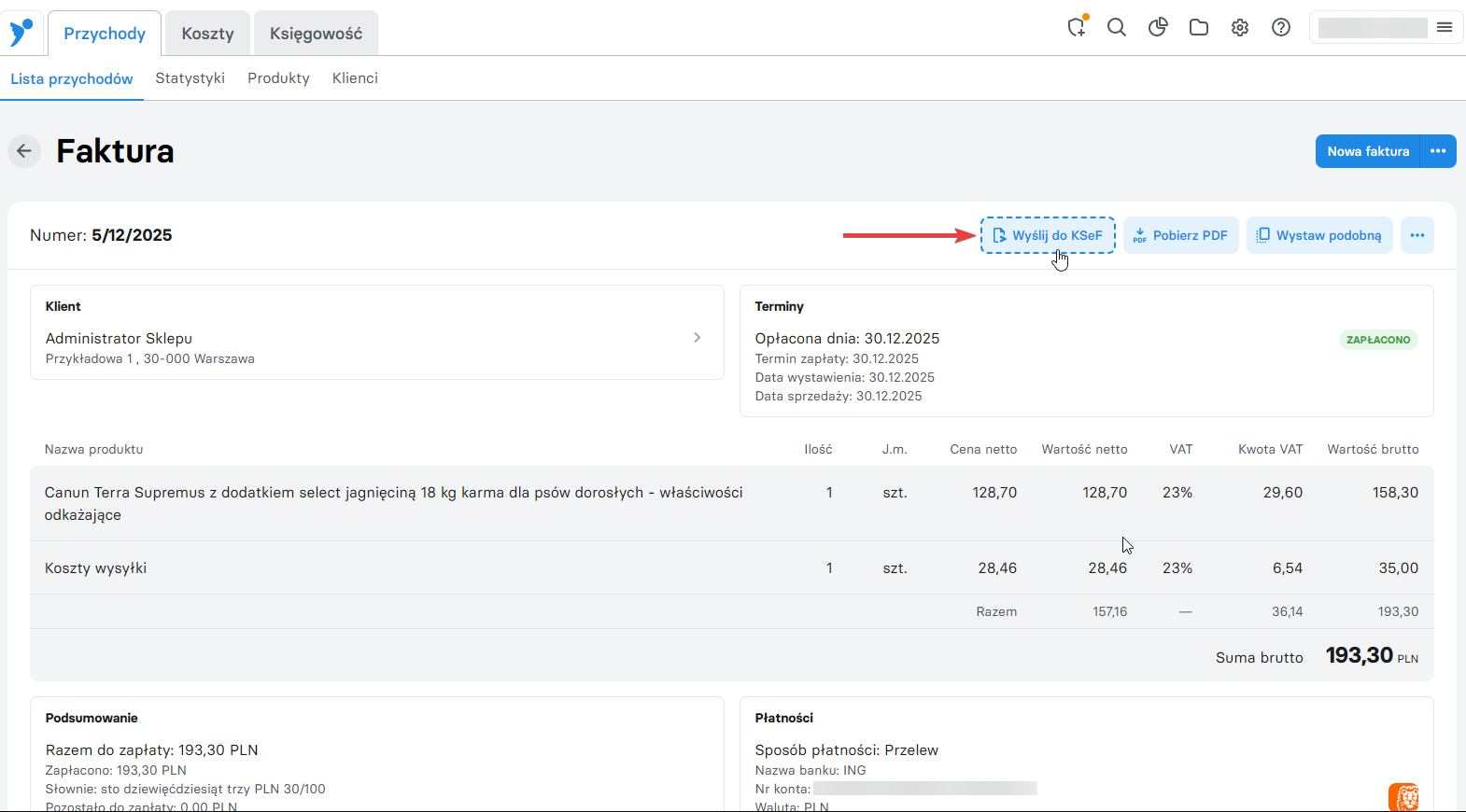This screenshot has width=1466, height=812.
Task: Go back using the arrow beside Faktura
Action: [24, 151]
